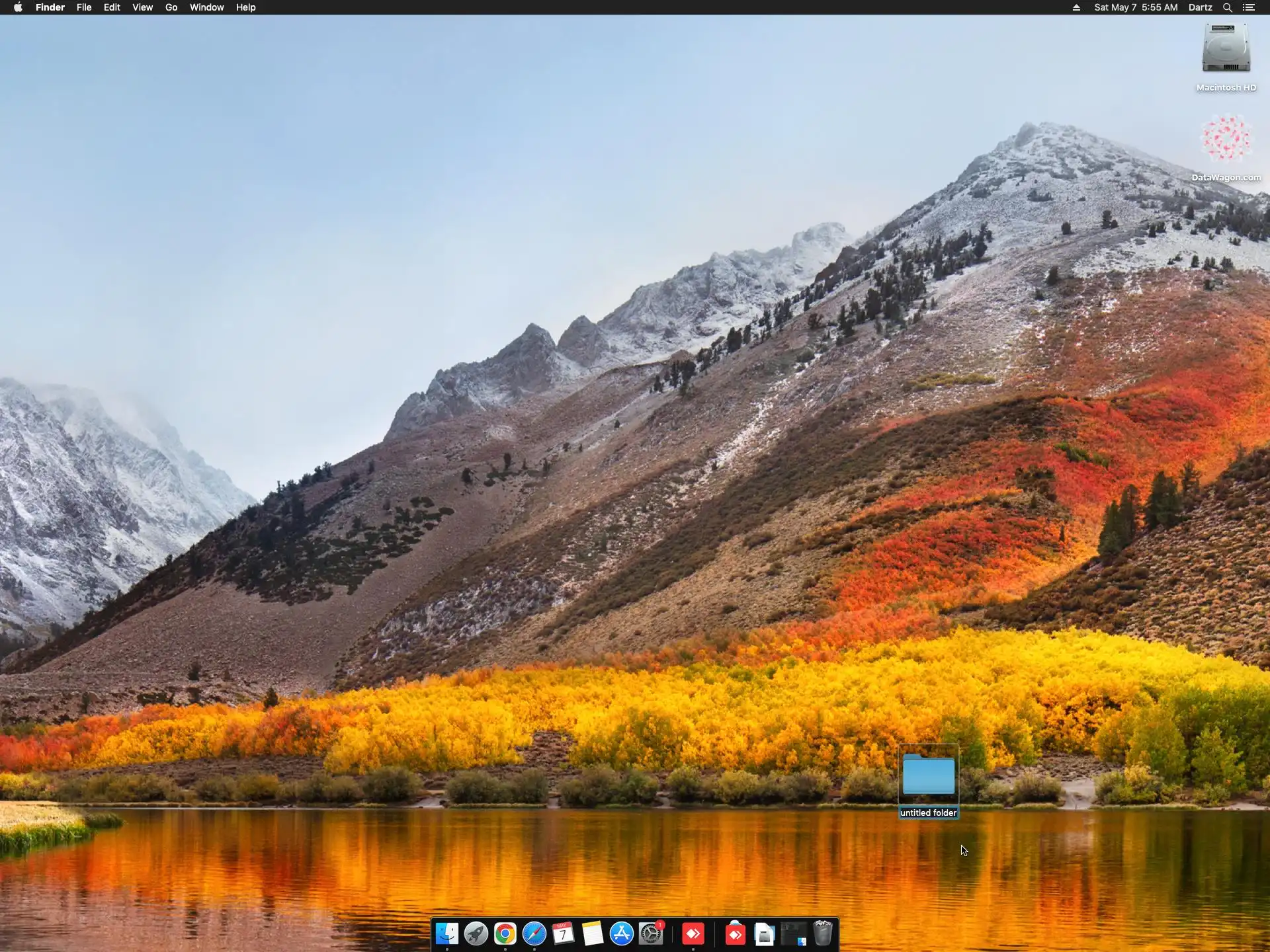Image resolution: width=1270 pixels, height=952 pixels.
Task: Launch Launchpad rocket icon in Dock
Action: click(x=476, y=933)
